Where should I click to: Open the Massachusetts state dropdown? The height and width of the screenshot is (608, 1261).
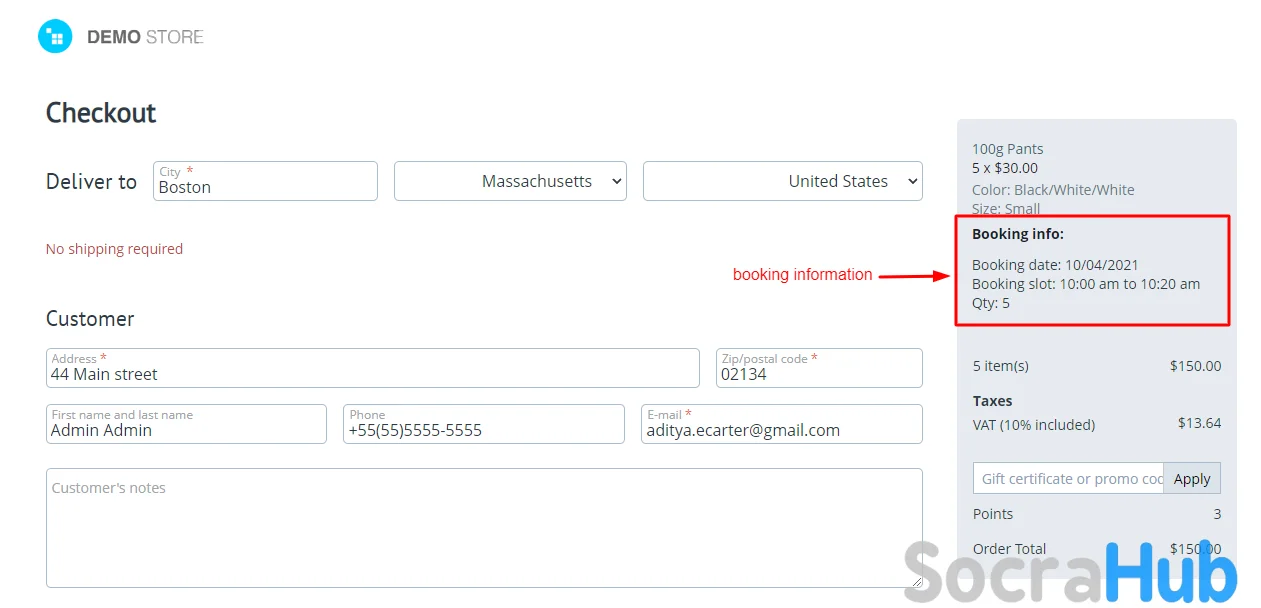510,181
